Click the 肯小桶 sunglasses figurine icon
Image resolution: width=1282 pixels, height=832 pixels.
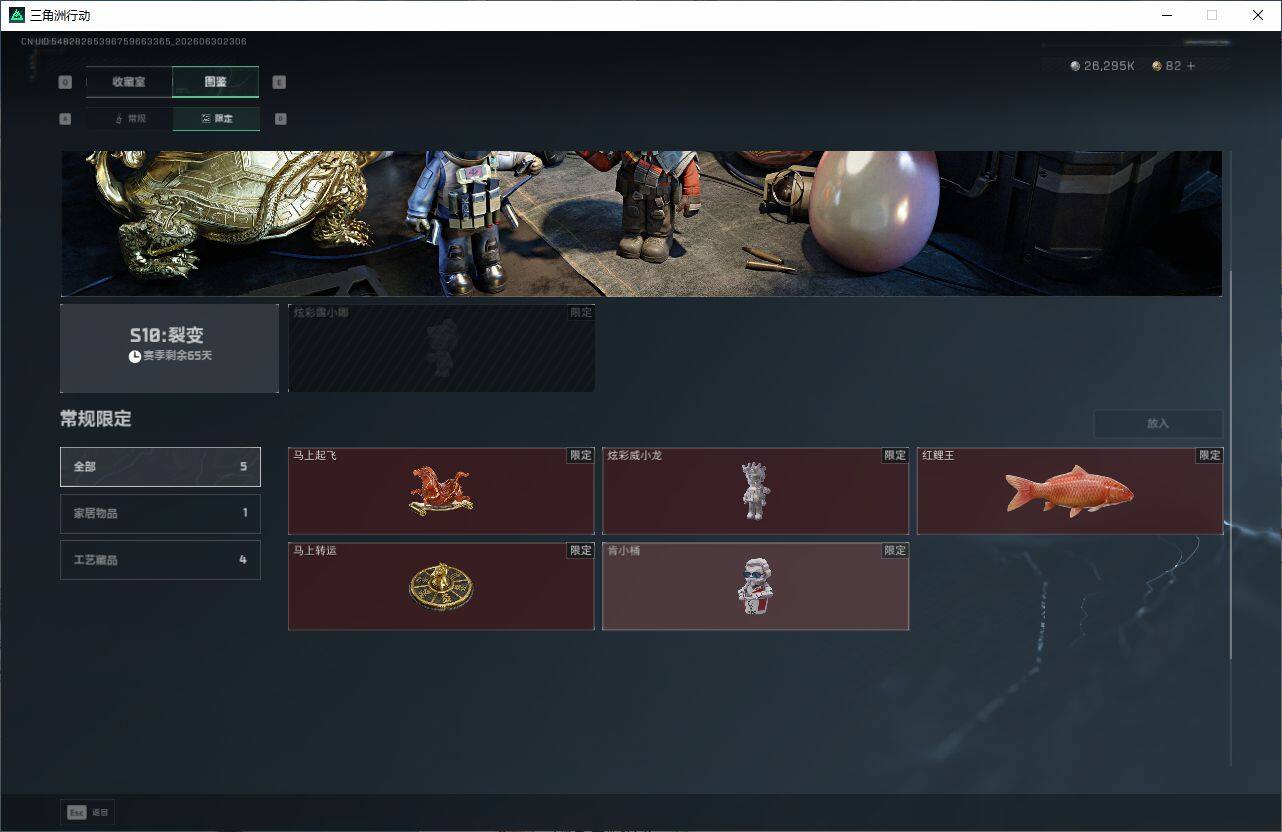click(x=755, y=586)
